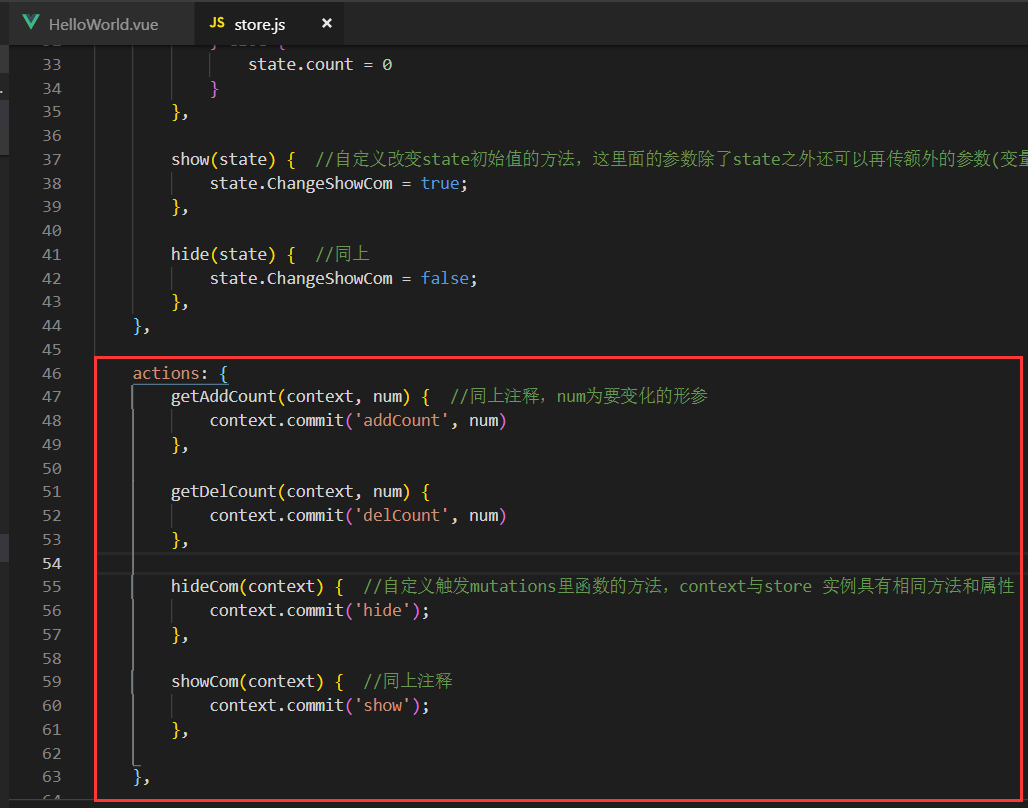1028x808 pixels.
Task: Select line number 37 in gutter
Action: [52, 159]
